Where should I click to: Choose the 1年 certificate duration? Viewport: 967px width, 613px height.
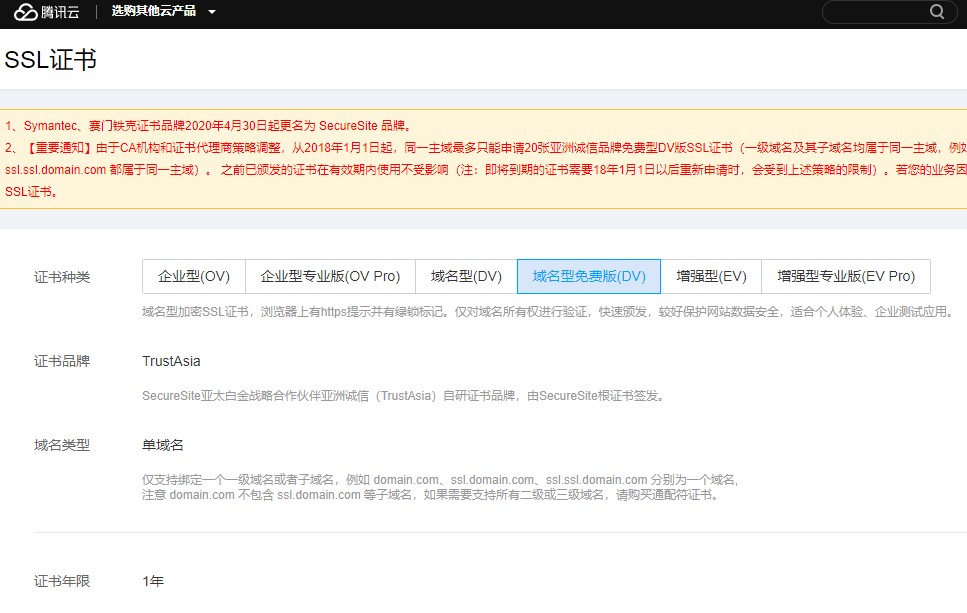coord(150,581)
